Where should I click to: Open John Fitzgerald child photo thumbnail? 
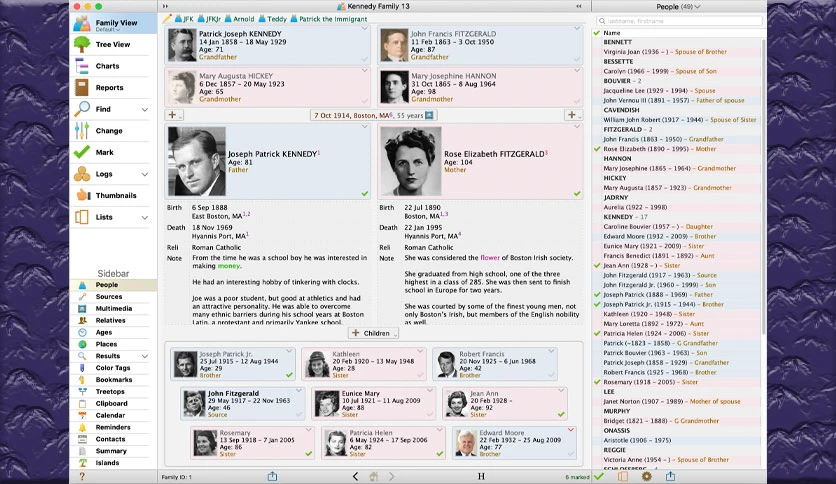(x=194, y=403)
